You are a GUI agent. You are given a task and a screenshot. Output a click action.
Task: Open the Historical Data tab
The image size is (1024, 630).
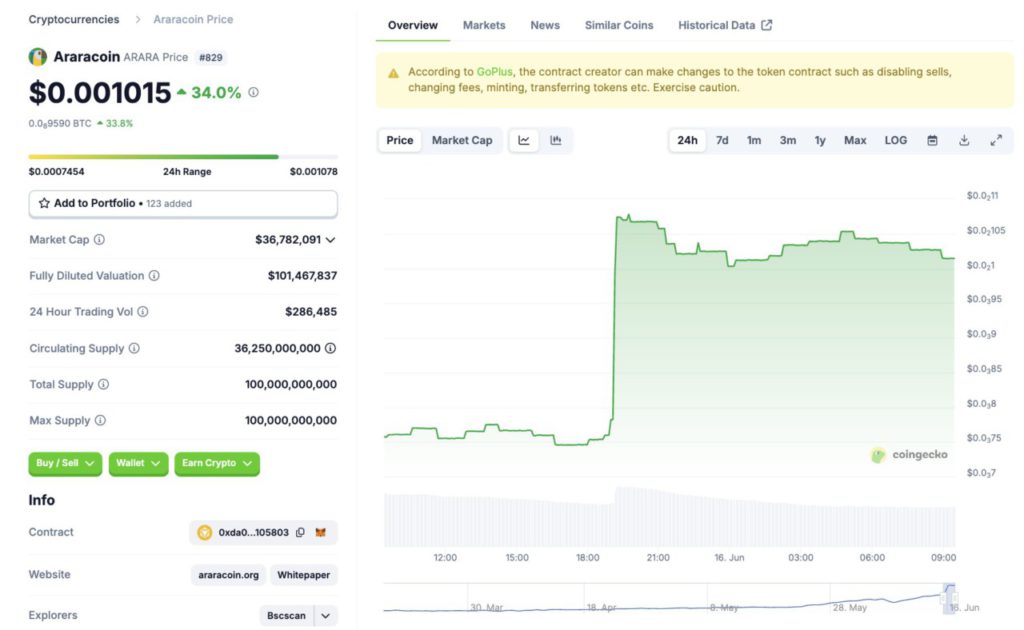724,25
